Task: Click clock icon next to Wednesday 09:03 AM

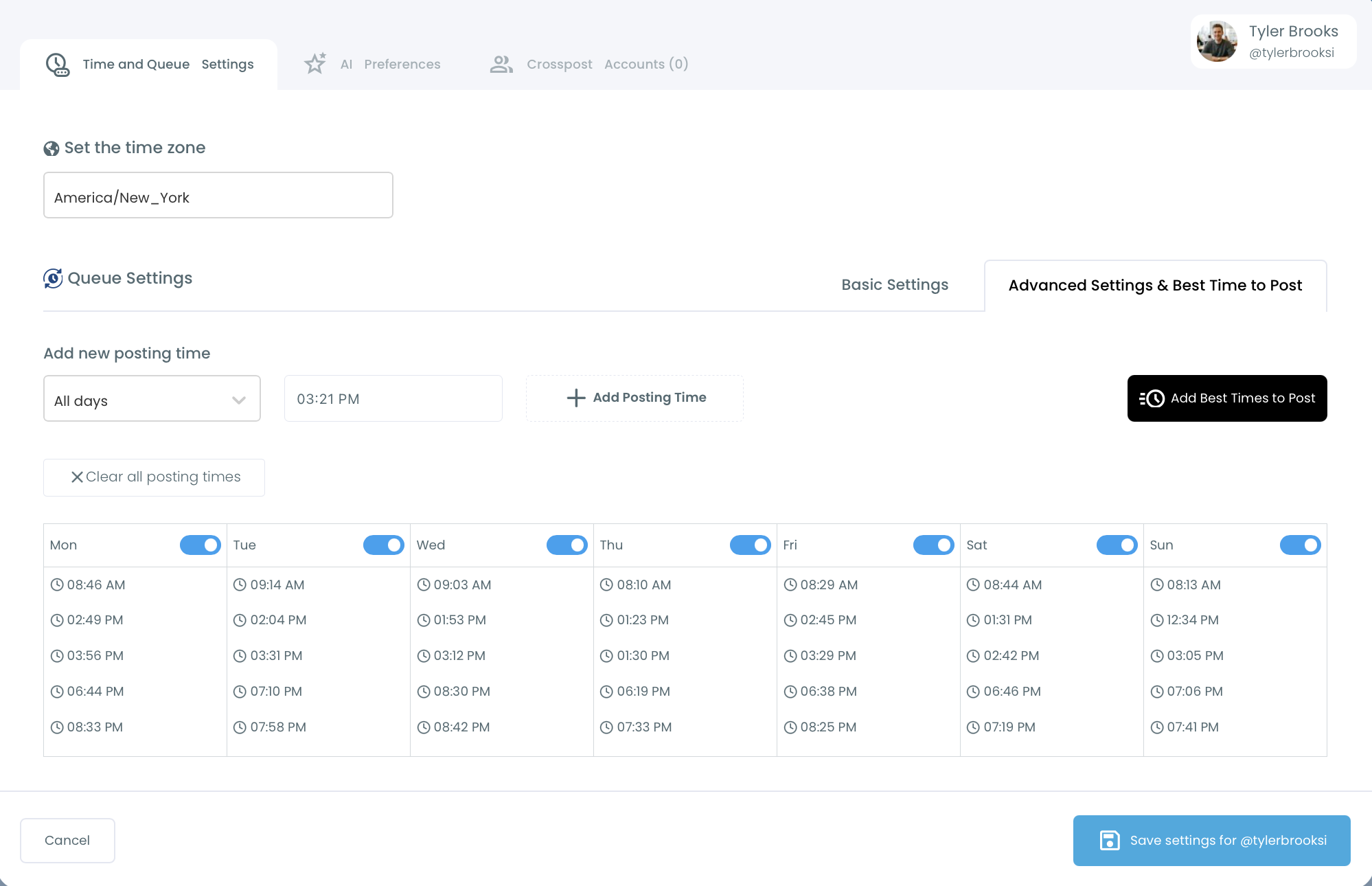Action: coord(424,585)
